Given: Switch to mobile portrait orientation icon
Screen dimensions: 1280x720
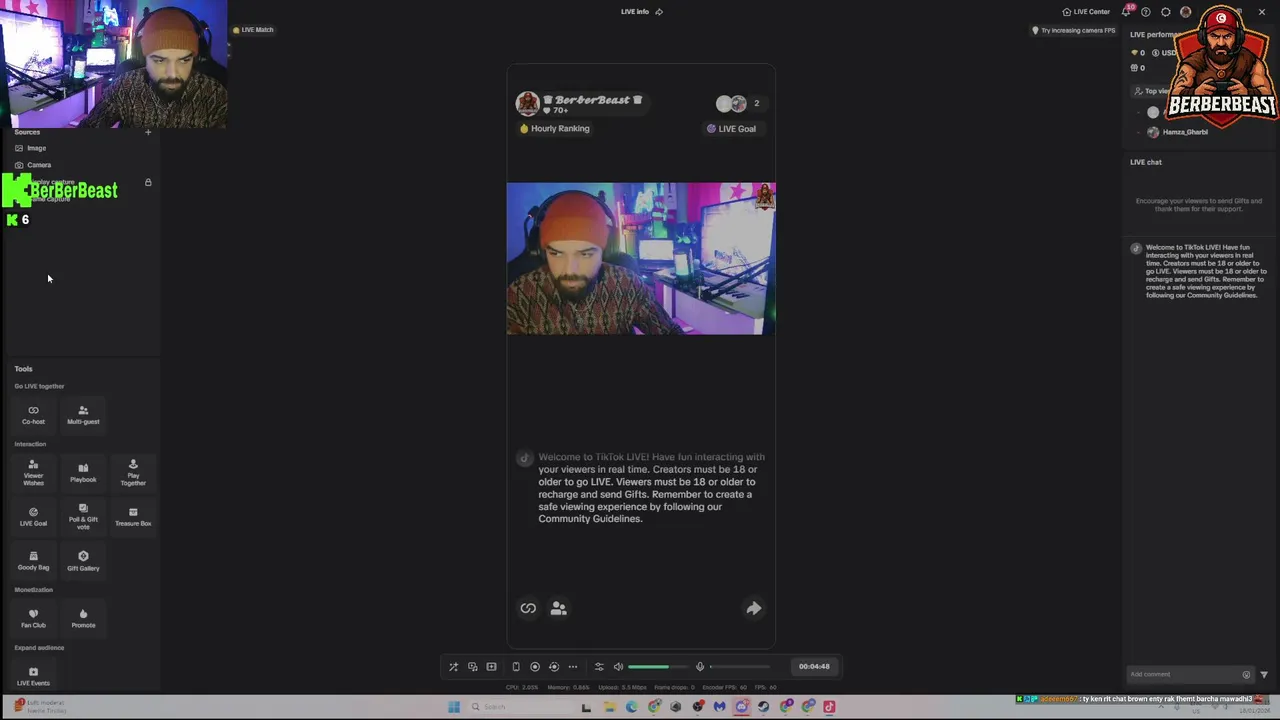Looking at the screenshot, I should 516,667.
